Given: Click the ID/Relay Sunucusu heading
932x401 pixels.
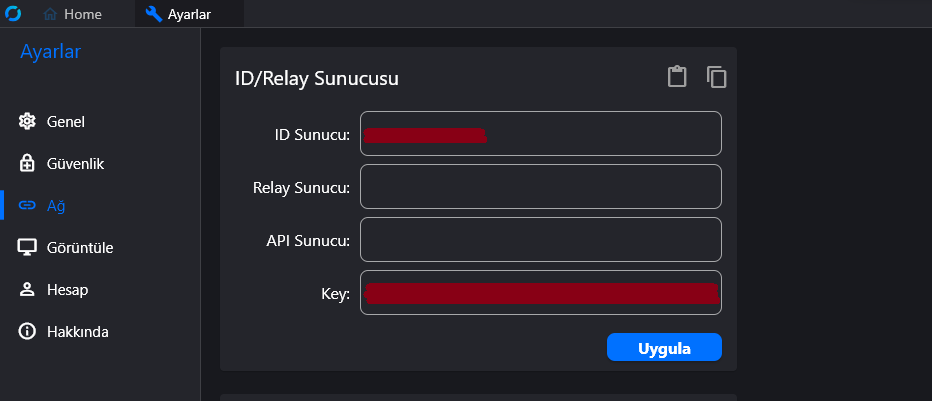Looking at the screenshot, I should [317, 78].
